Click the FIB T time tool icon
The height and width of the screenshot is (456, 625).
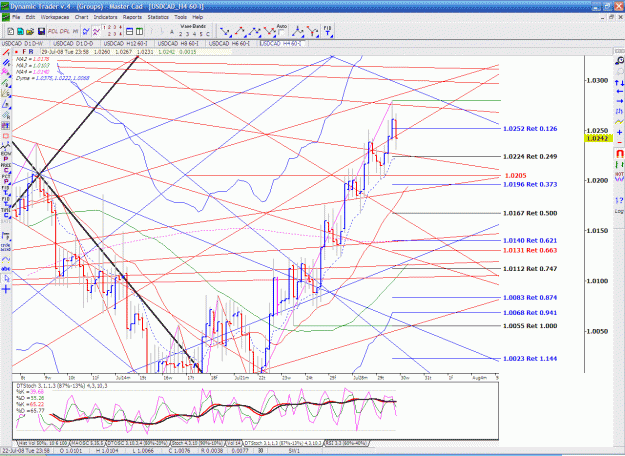[327, 31]
